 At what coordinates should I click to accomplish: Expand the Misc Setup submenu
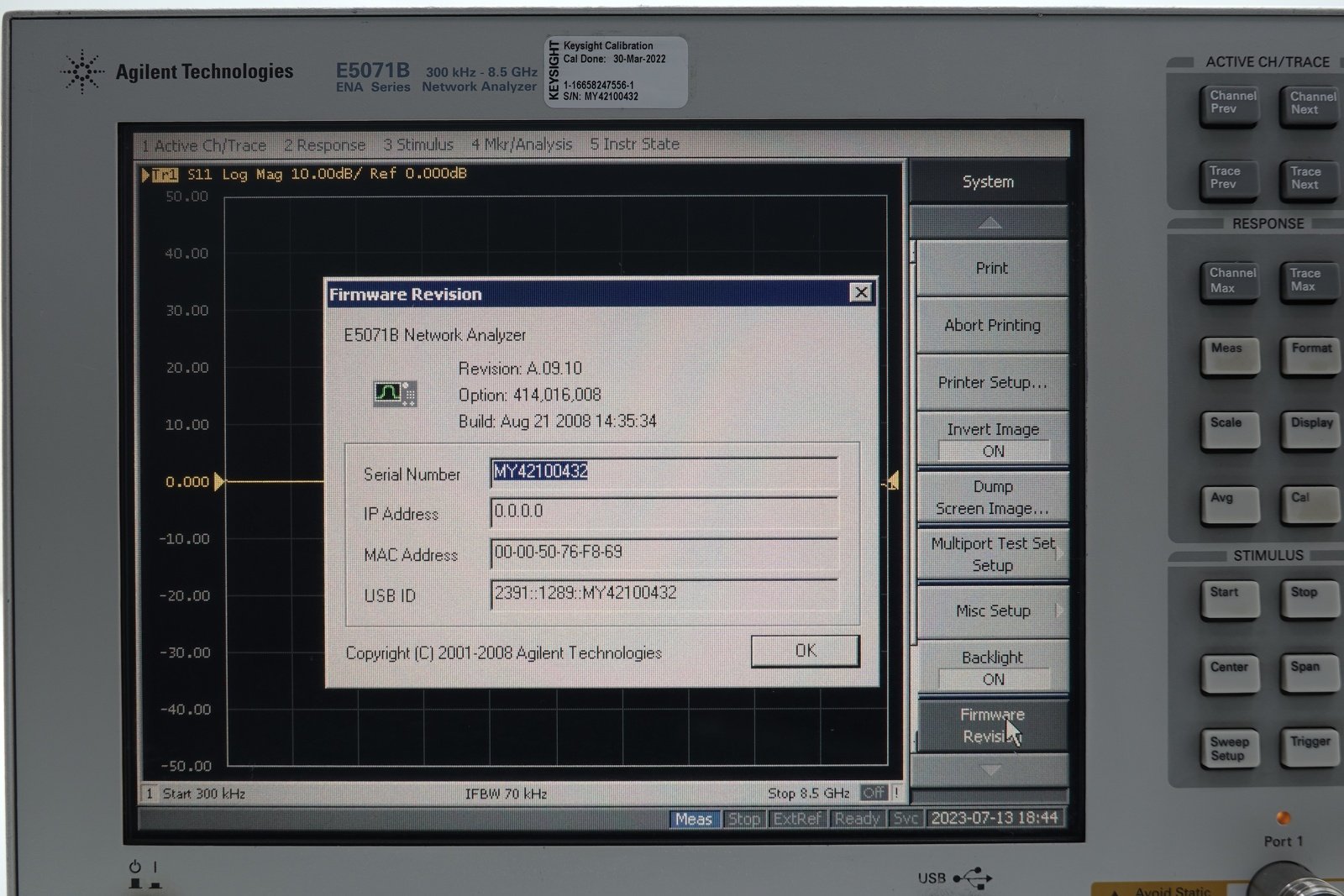(x=993, y=610)
